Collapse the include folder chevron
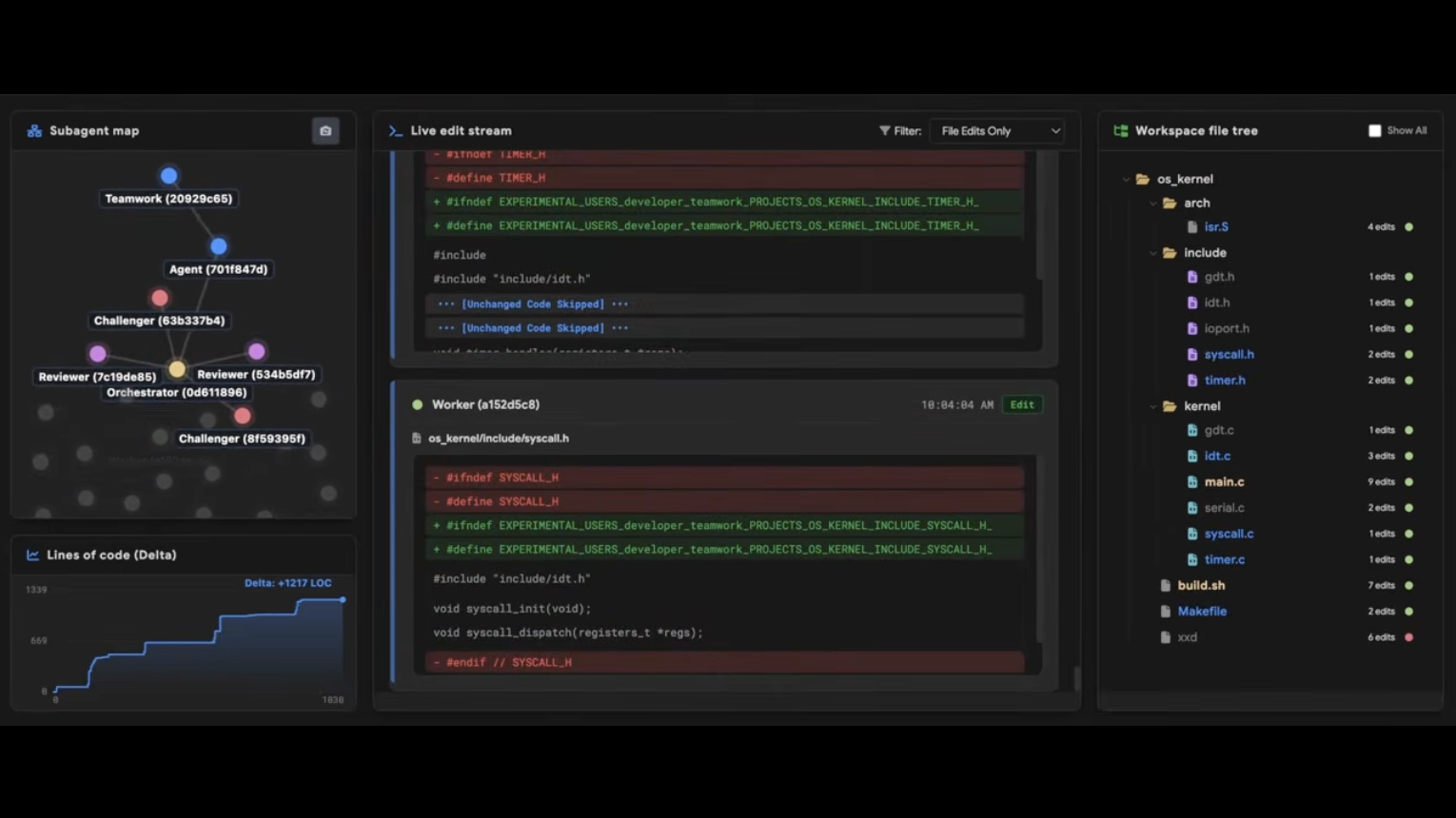This screenshot has height=818, width=1456. (x=1152, y=253)
